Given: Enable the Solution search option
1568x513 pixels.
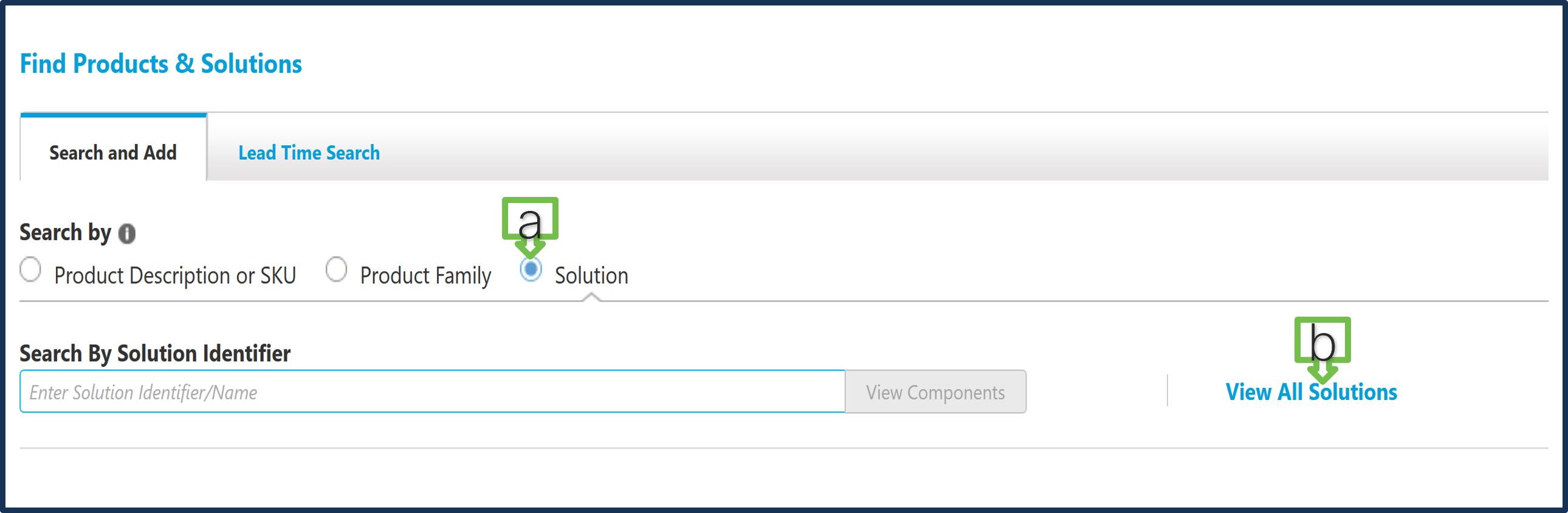Looking at the screenshot, I should click(530, 270).
